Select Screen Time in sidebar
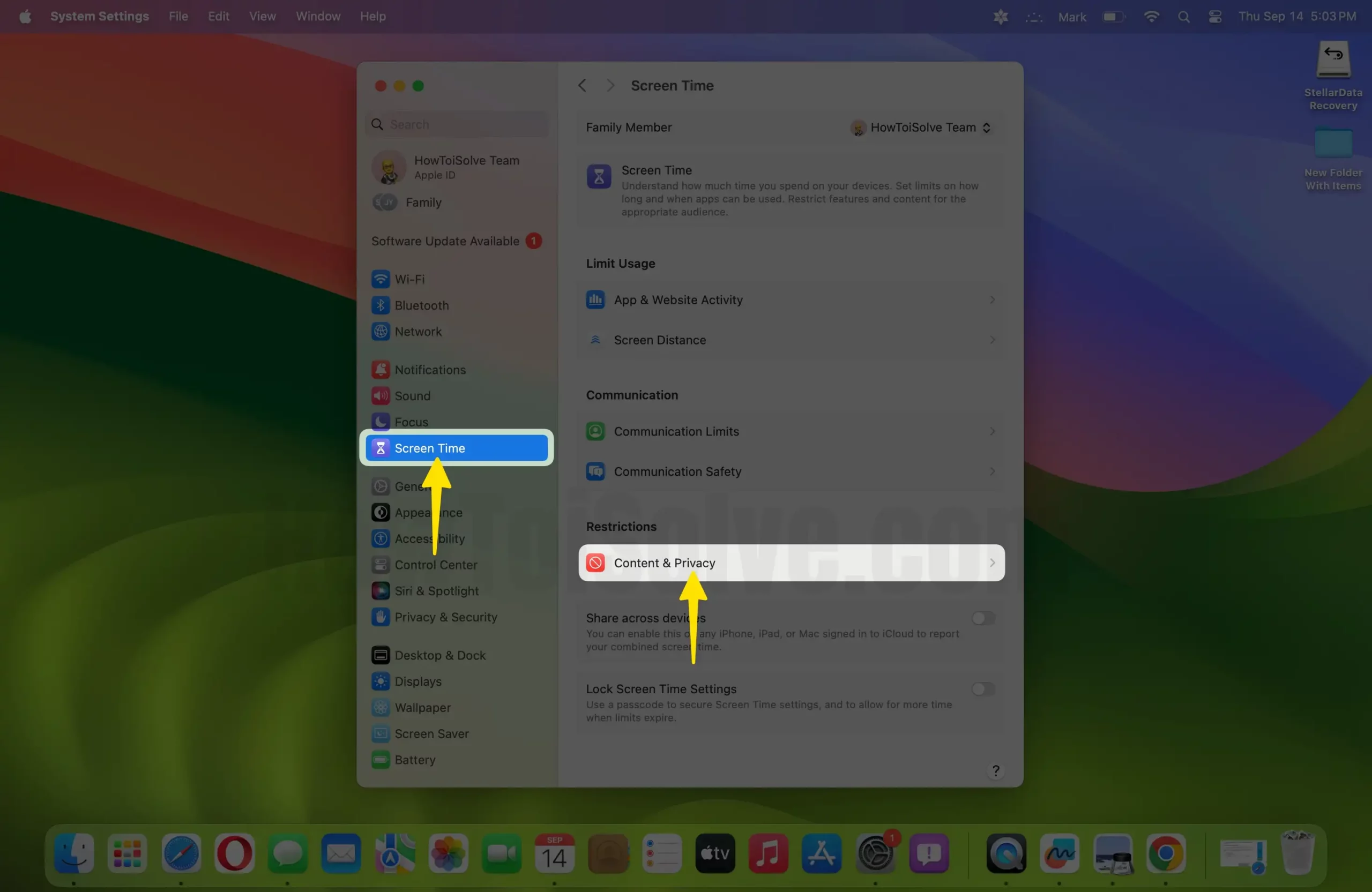The image size is (1372, 892). [x=457, y=448]
